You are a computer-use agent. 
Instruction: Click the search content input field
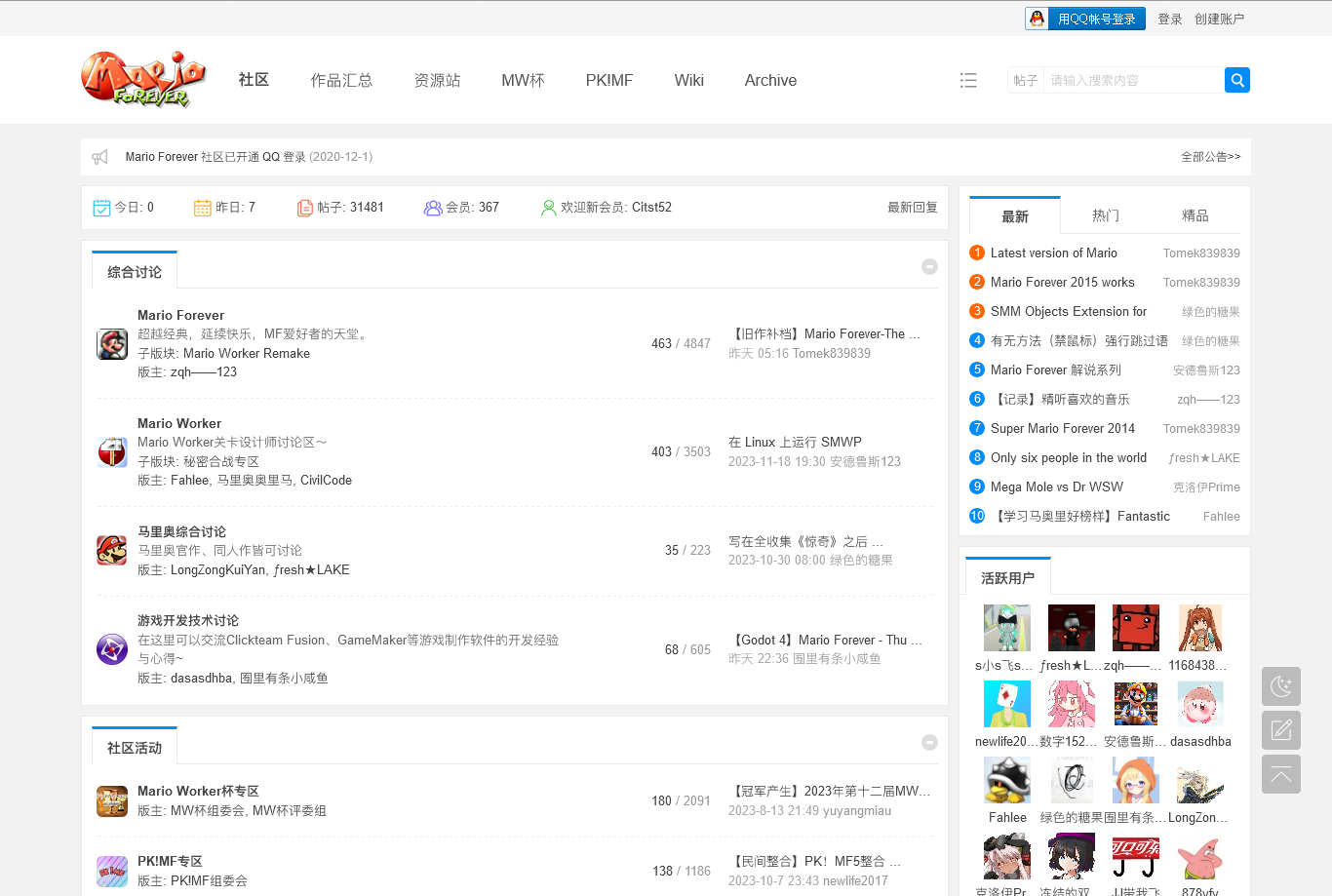coord(1133,80)
